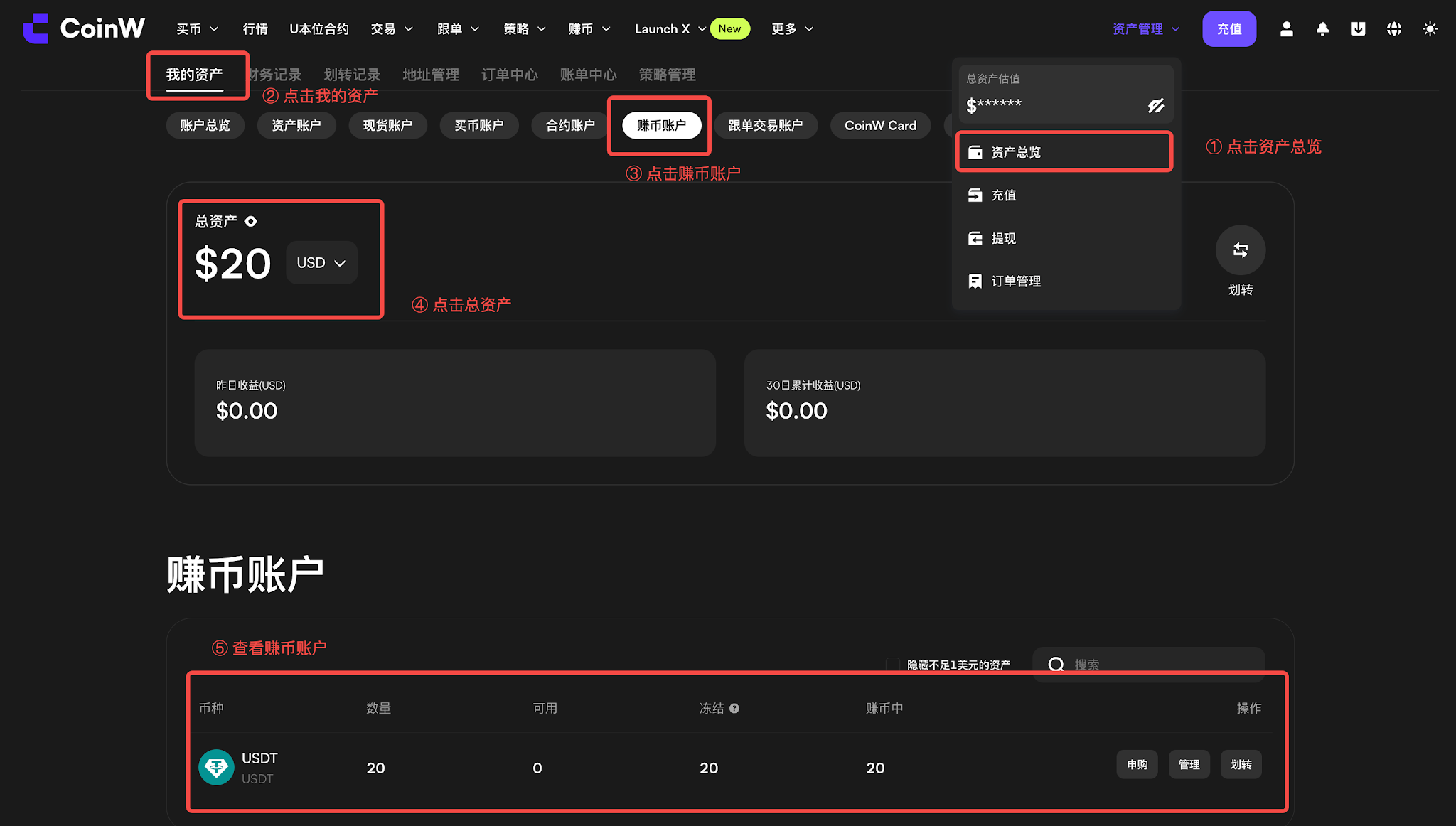Open the U本位合约 menu item
The height and width of the screenshot is (826, 1456).
[319, 29]
